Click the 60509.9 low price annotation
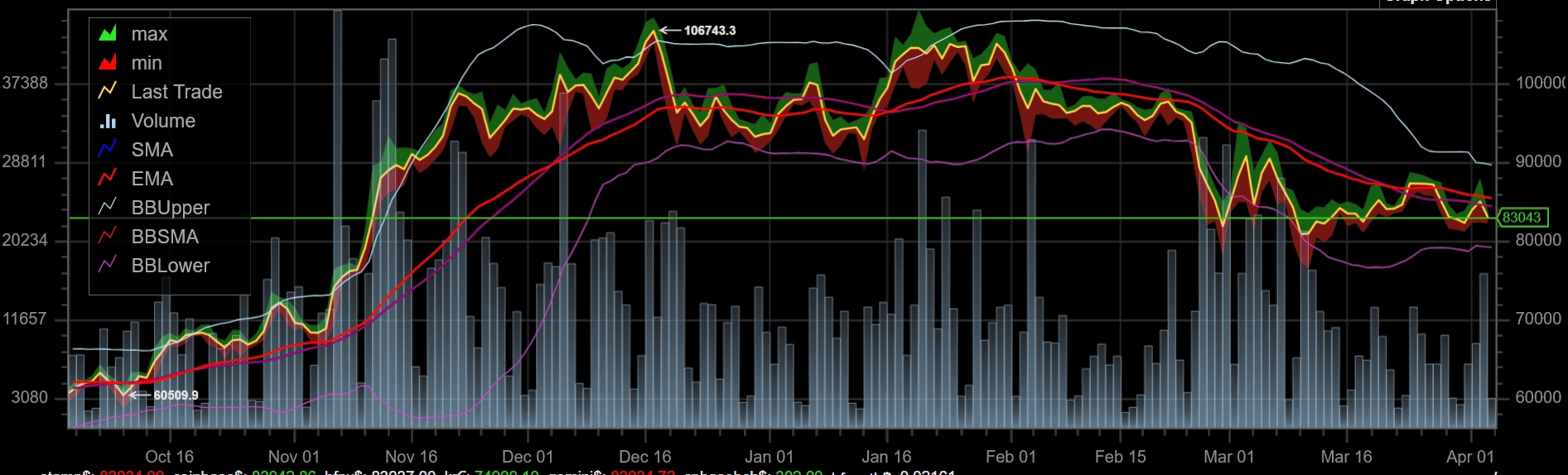The height and width of the screenshot is (475, 1568). 176,396
